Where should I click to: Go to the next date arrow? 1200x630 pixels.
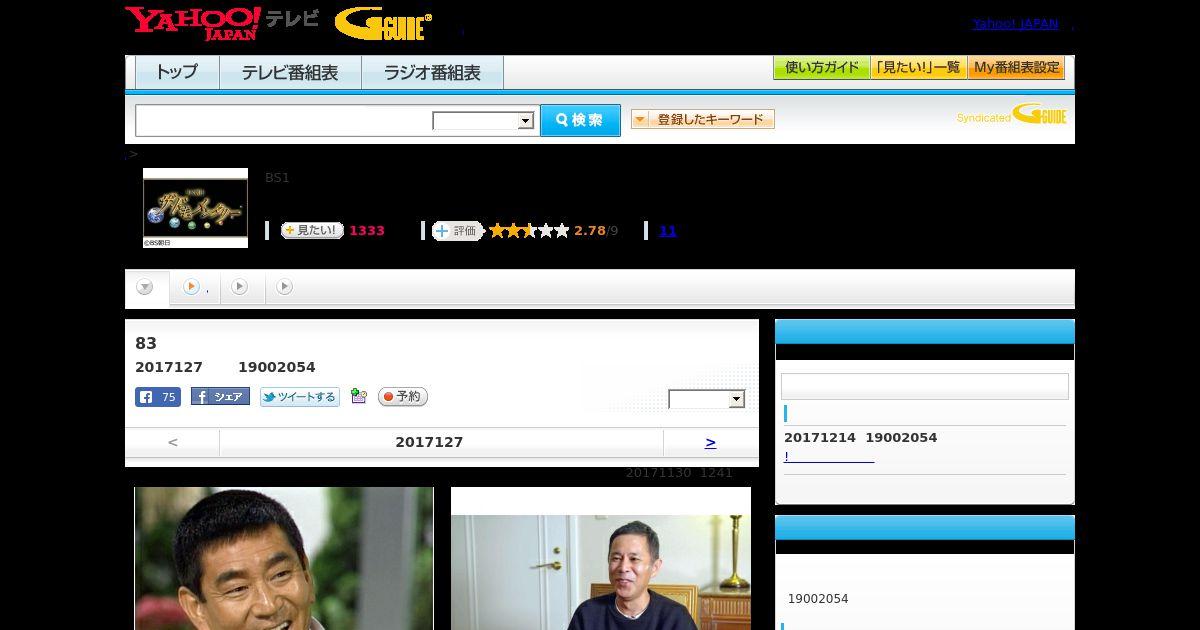[x=710, y=442]
